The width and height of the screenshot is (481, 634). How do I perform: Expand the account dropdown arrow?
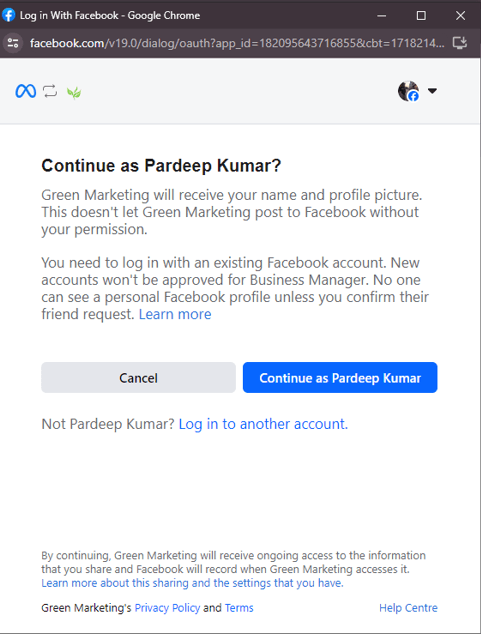pyautogui.click(x=432, y=91)
